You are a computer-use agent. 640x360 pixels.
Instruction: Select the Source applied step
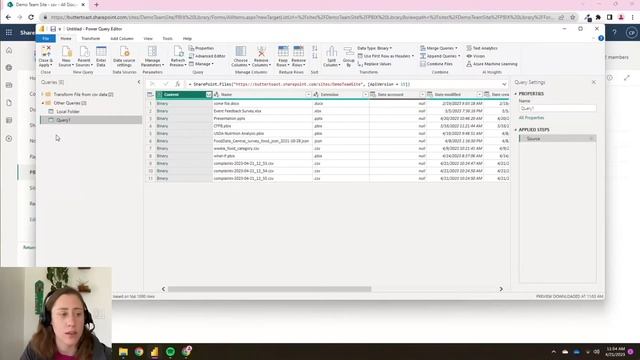pyautogui.click(x=557, y=139)
